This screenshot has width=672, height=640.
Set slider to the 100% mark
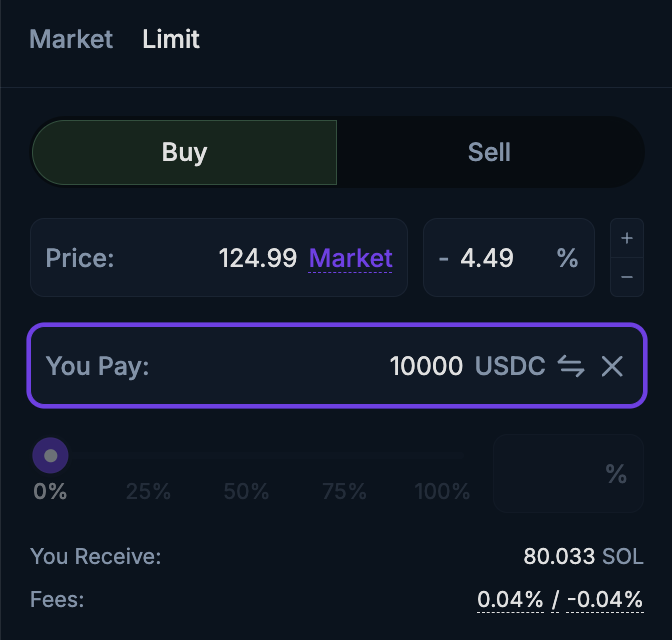pyautogui.click(x=442, y=458)
